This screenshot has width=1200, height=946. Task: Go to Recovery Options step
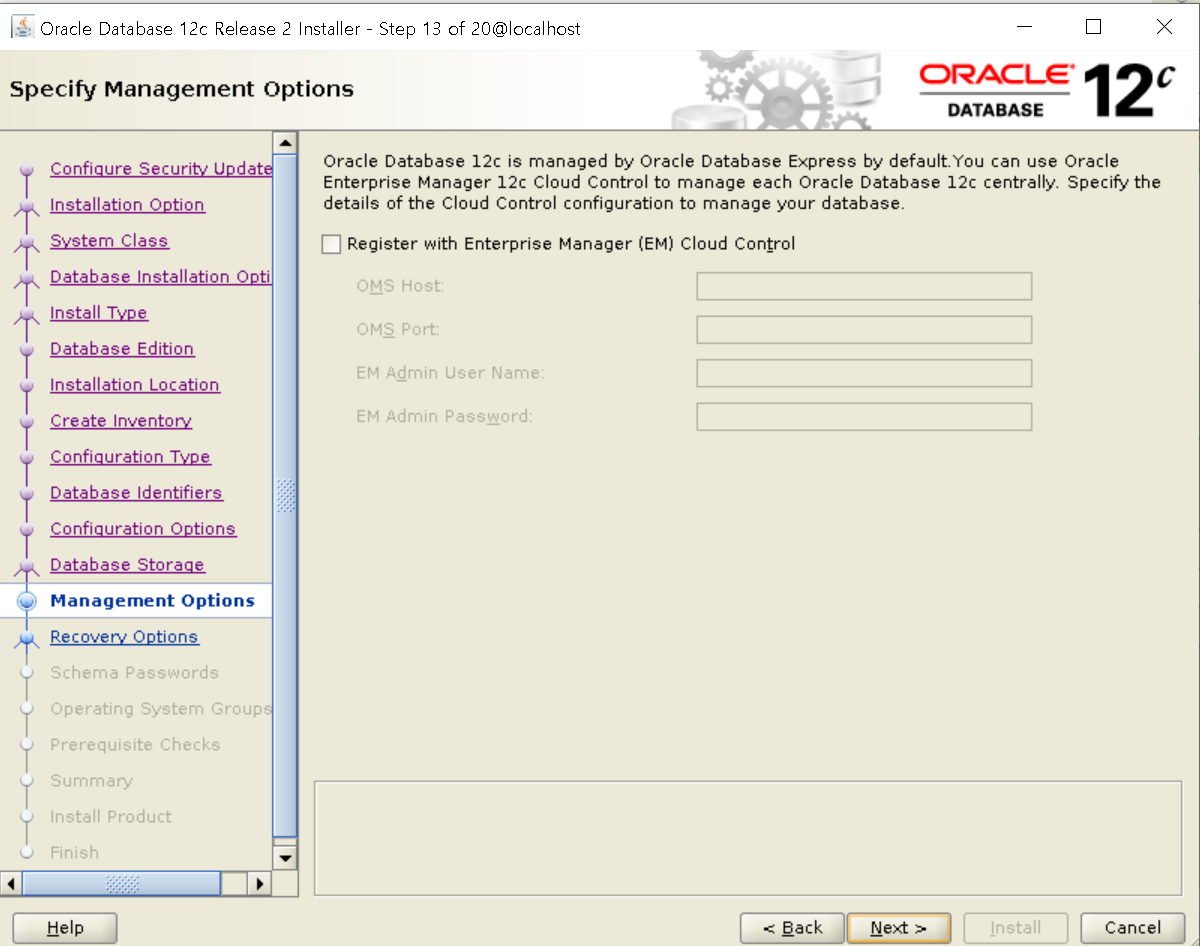[124, 637]
